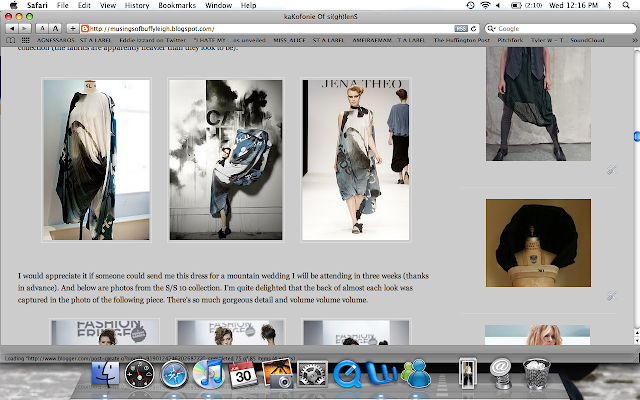Click wrench edit icon below trousers photo
The height and width of the screenshot is (400, 640).
click(x=611, y=170)
